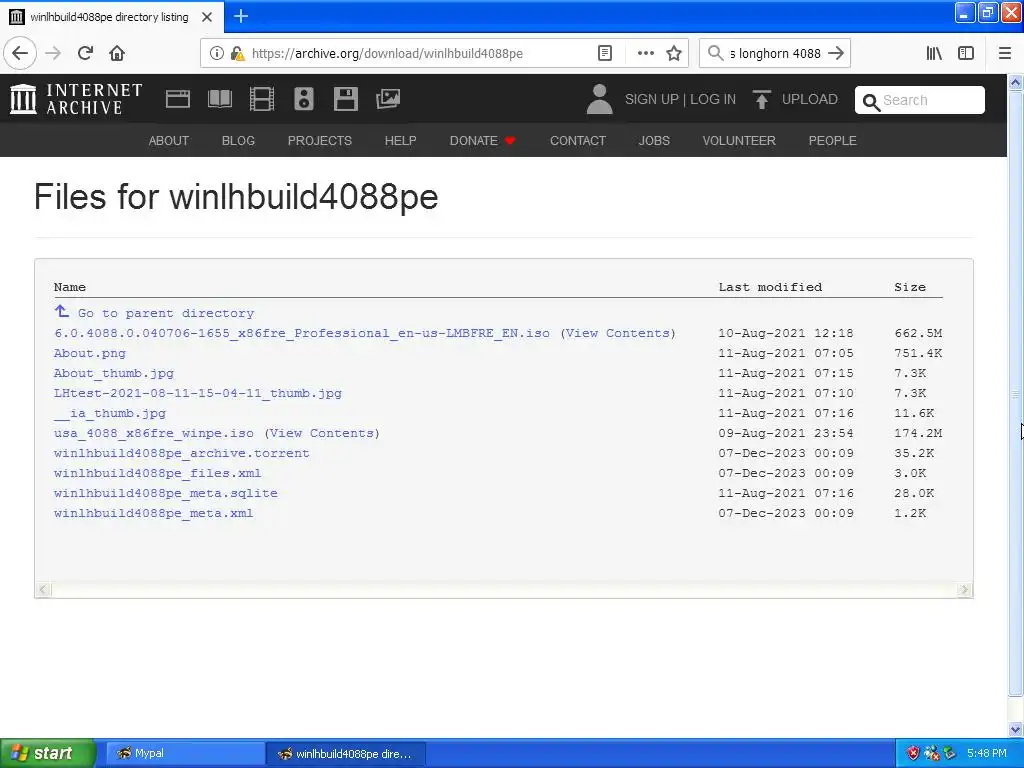Open the Images icon

[388, 99]
